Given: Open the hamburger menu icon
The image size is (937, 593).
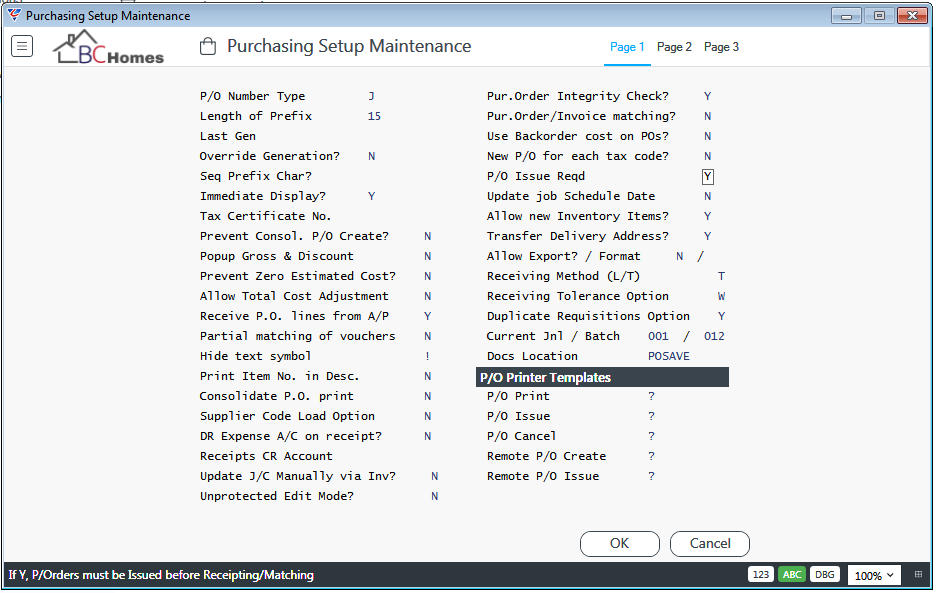Looking at the screenshot, I should (22, 46).
